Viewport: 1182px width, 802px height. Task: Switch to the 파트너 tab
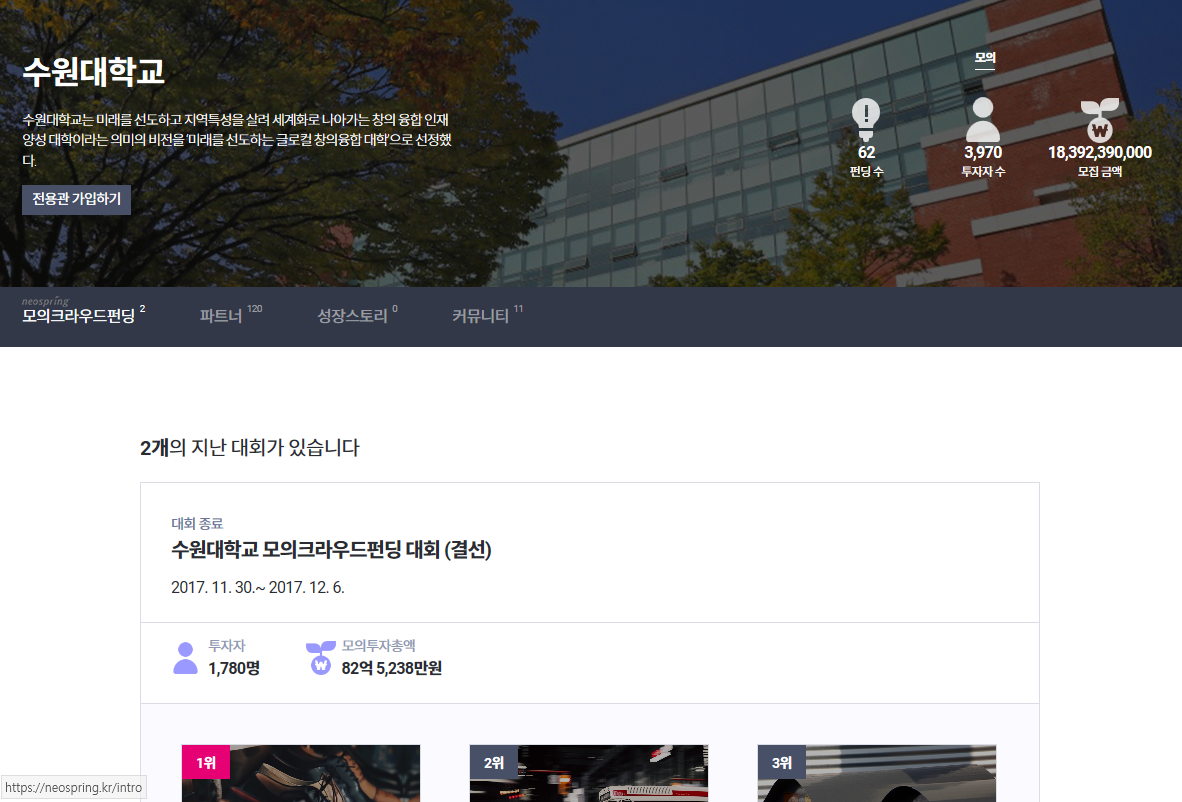(x=221, y=317)
